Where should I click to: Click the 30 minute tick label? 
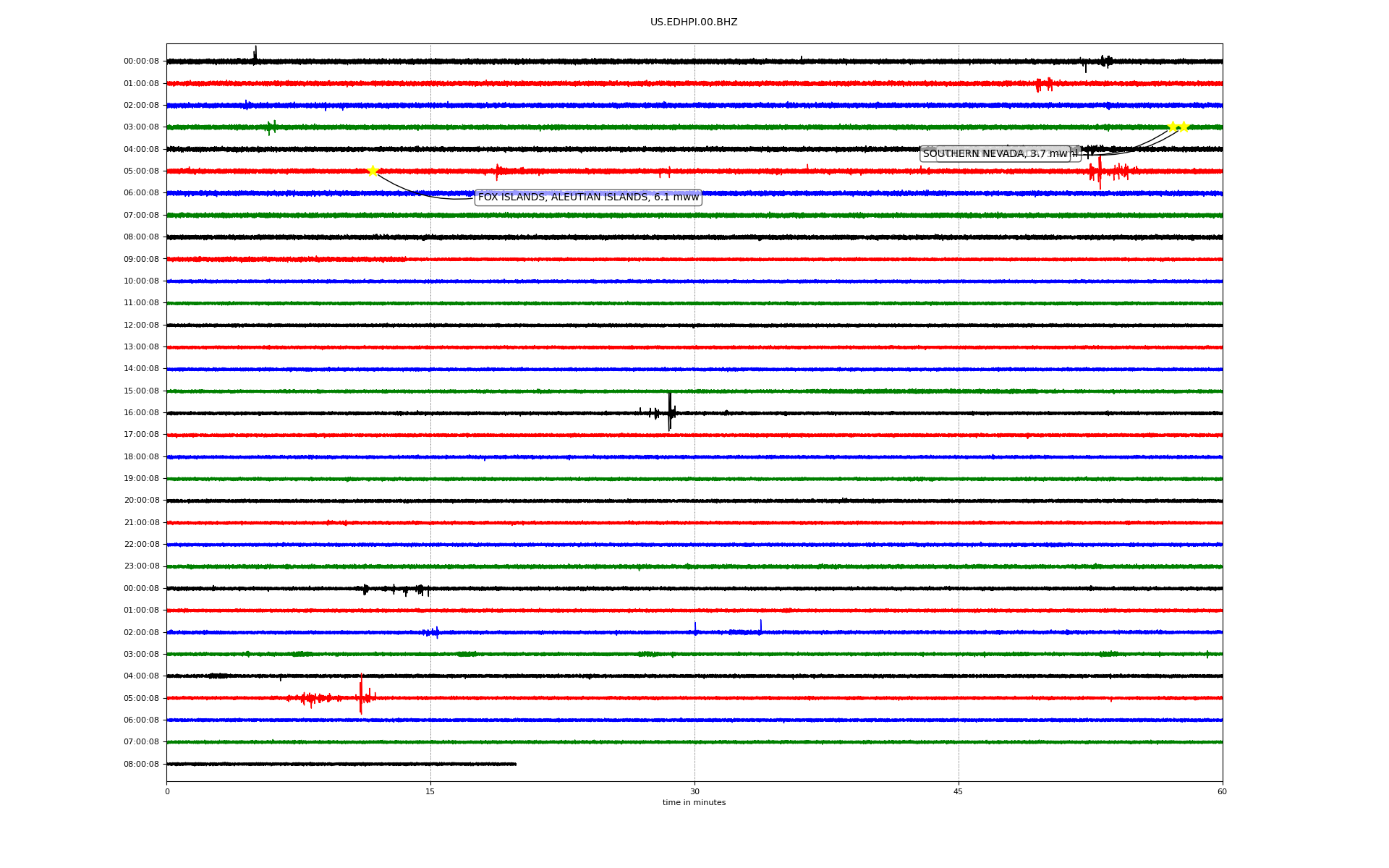click(x=694, y=791)
